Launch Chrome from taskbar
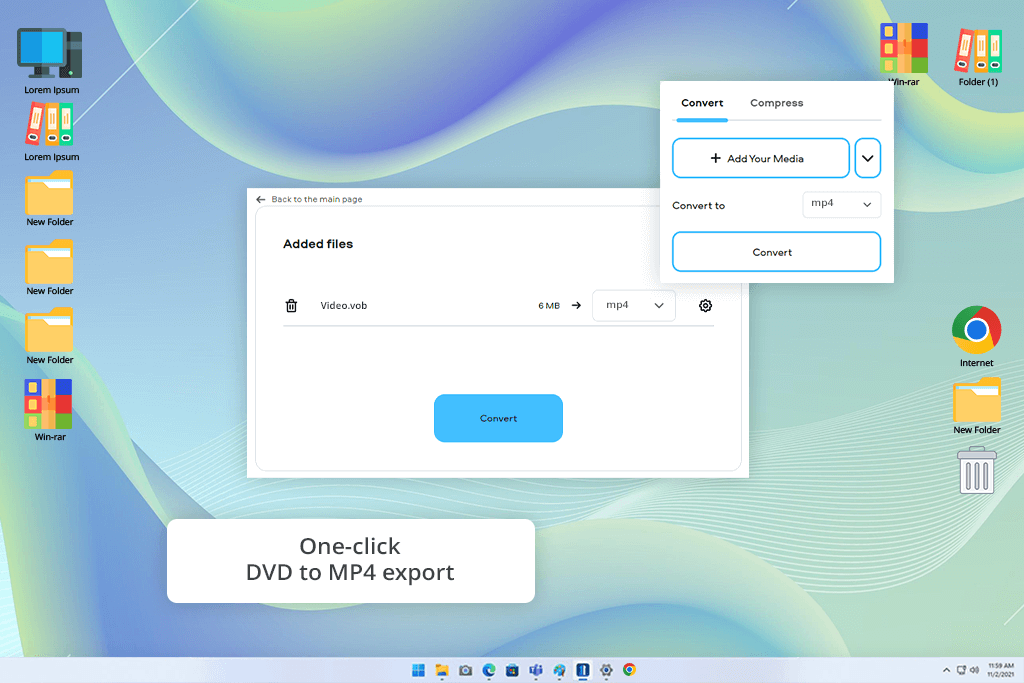The height and width of the screenshot is (683, 1024). coord(630,670)
